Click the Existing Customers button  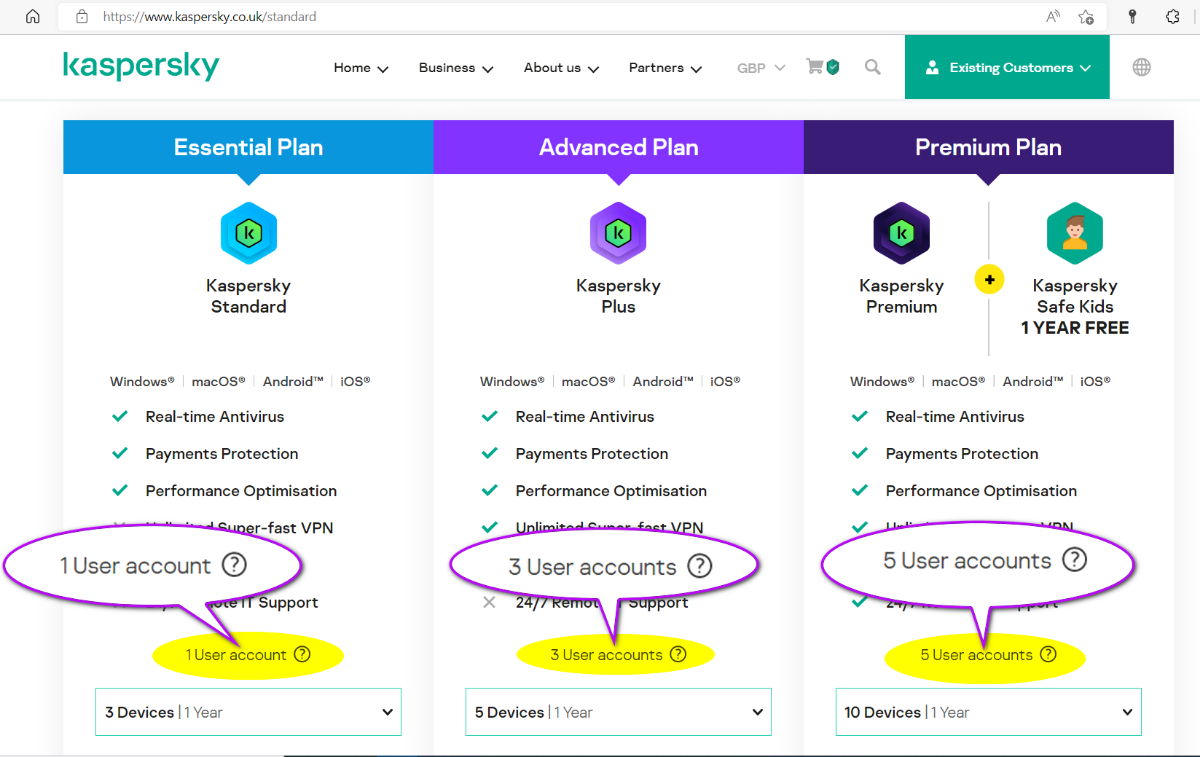pos(1007,68)
